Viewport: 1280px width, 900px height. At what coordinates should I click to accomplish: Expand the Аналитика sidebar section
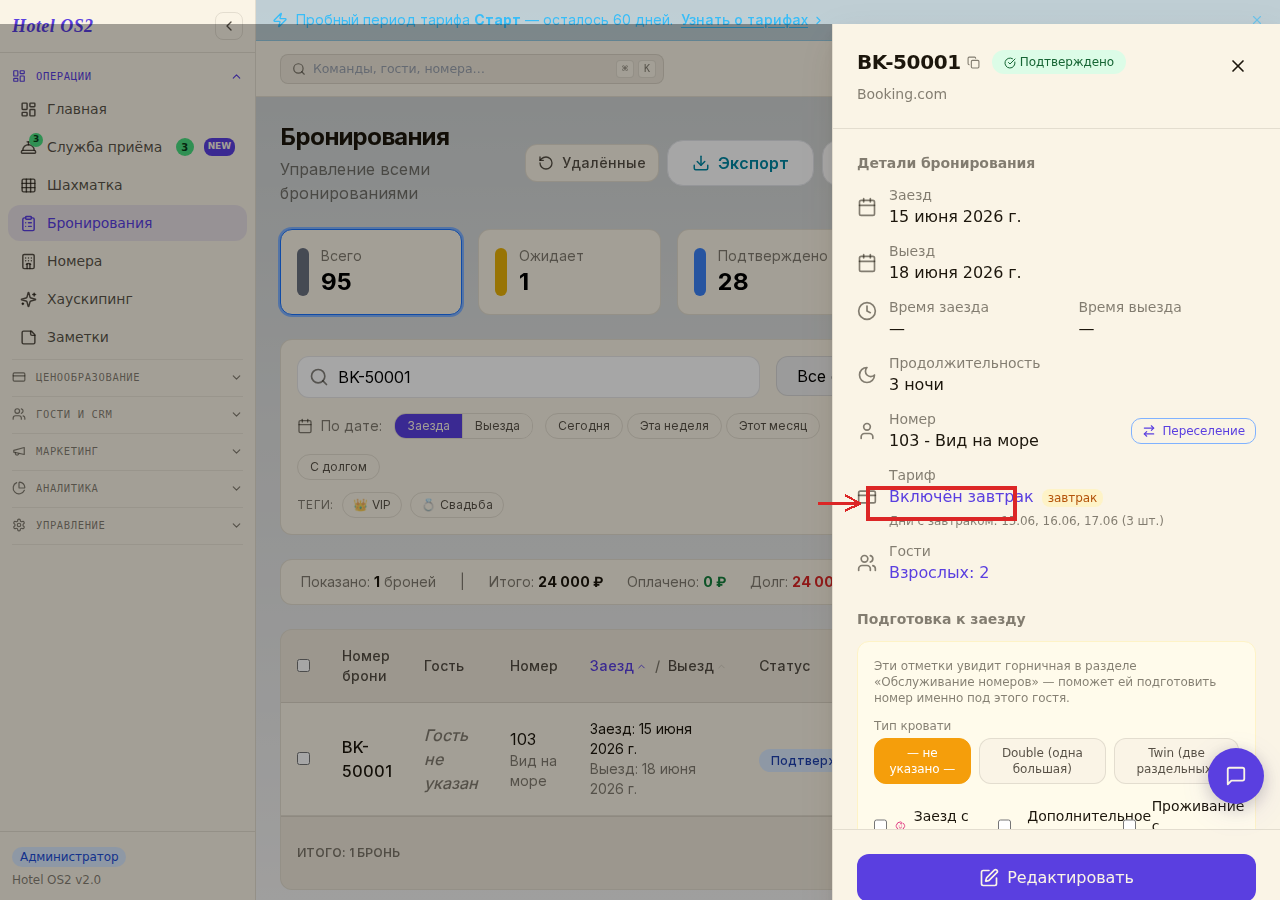(x=127, y=488)
